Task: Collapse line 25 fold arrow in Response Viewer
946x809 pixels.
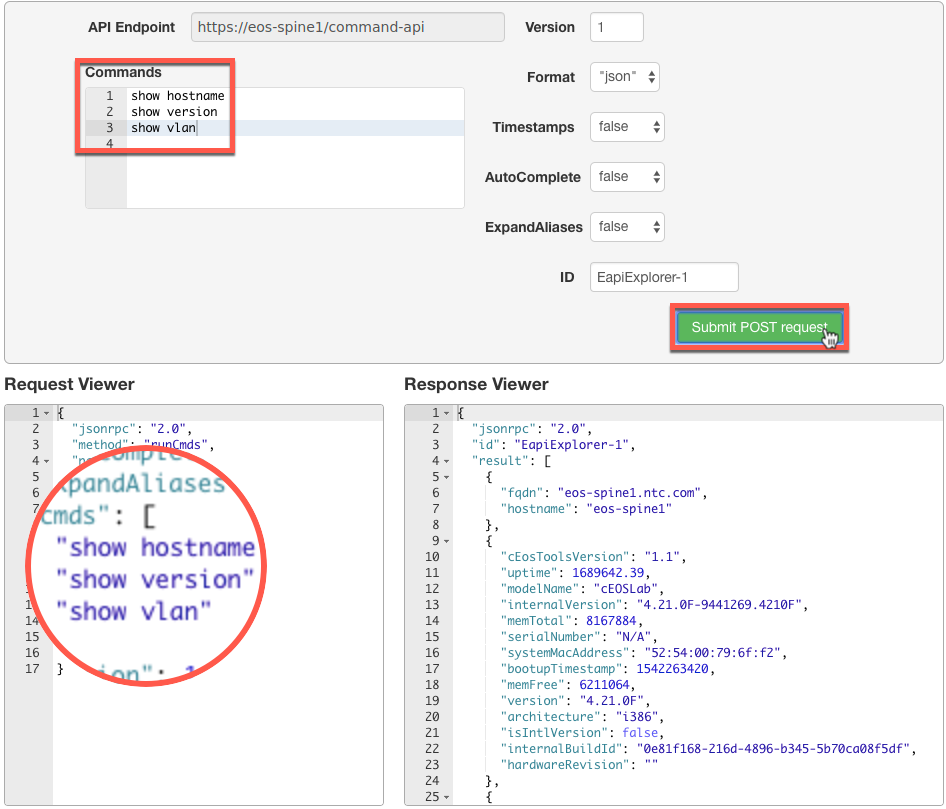Action: click(446, 797)
